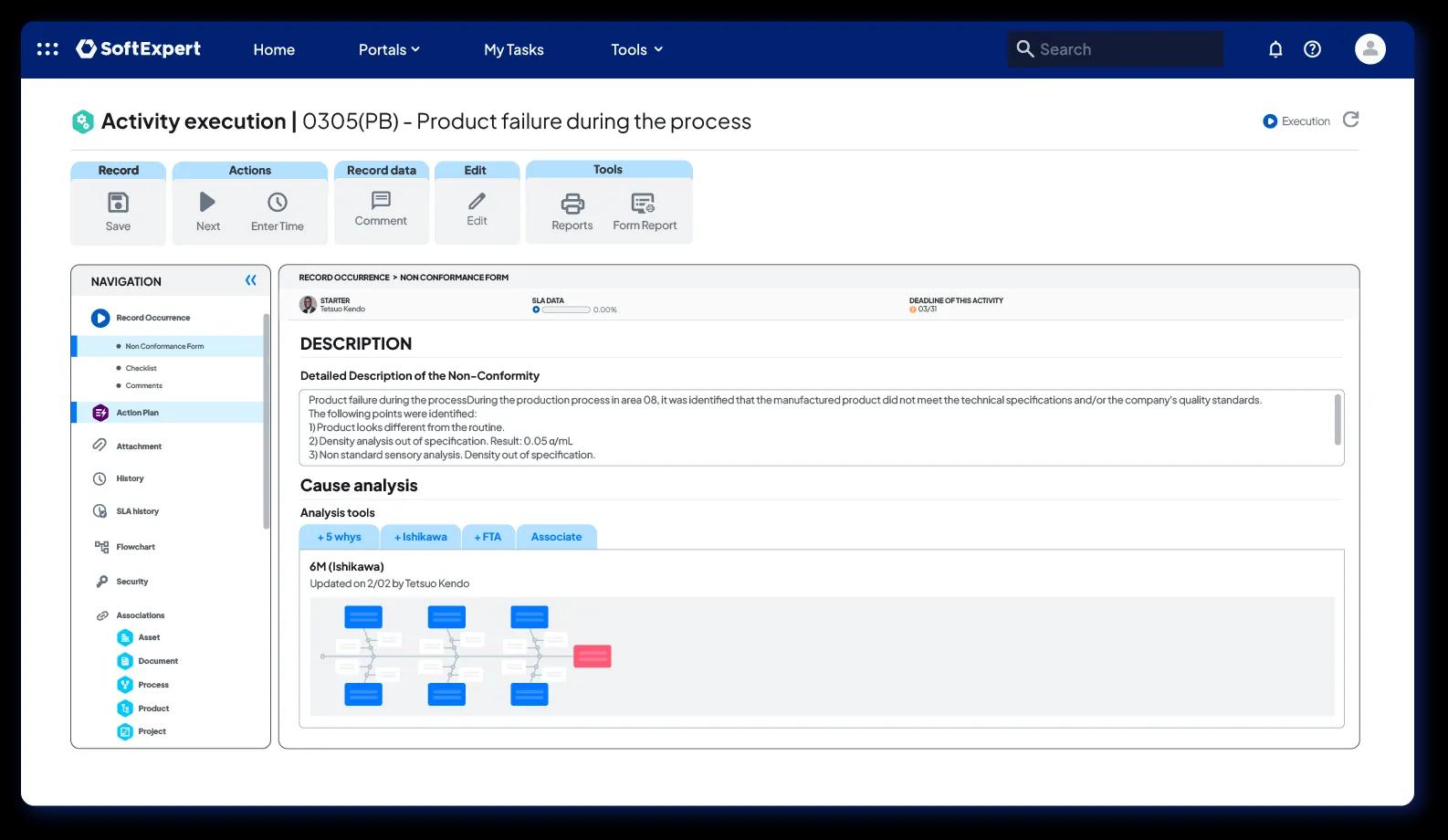Click the Record Occurrence play icon

point(100,318)
